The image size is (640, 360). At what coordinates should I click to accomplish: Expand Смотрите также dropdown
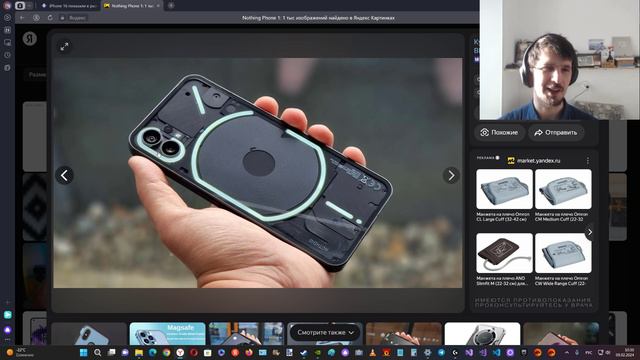pyautogui.click(x=325, y=333)
